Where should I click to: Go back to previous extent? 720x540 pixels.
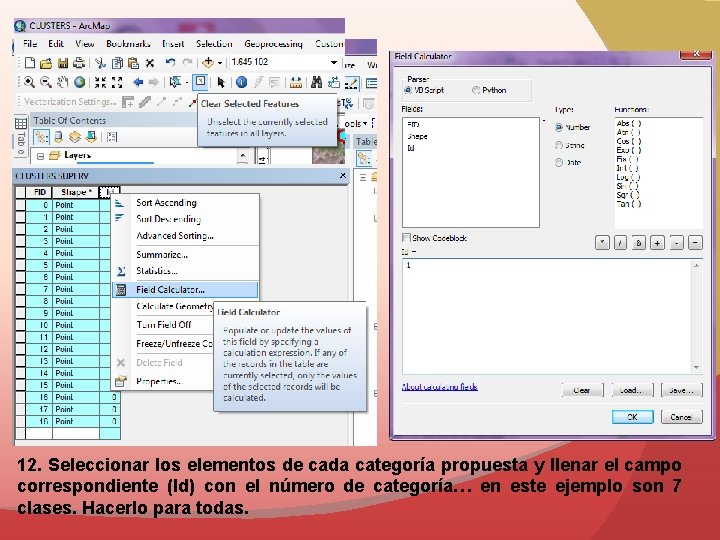[x=138, y=82]
